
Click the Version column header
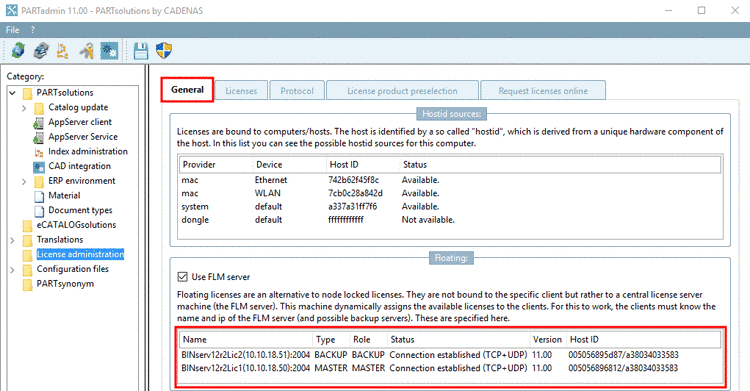coord(547,339)
